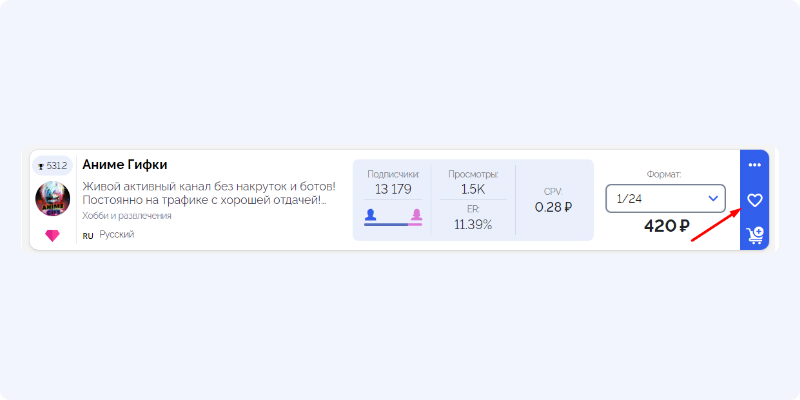Click the RU Русский language label
The height and width of the screenshot is (400, 800).
click(108, 235)
